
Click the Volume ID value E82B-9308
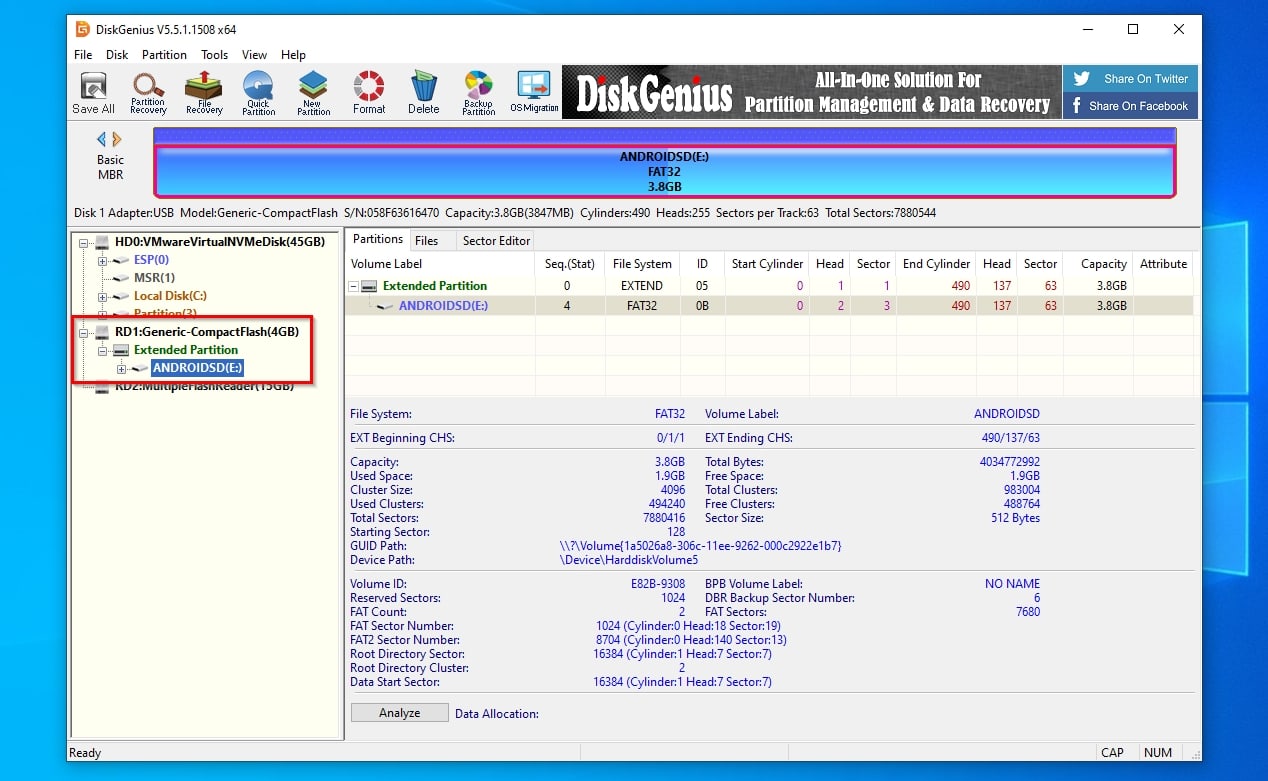pyautogui.click(x=659, y=584)
